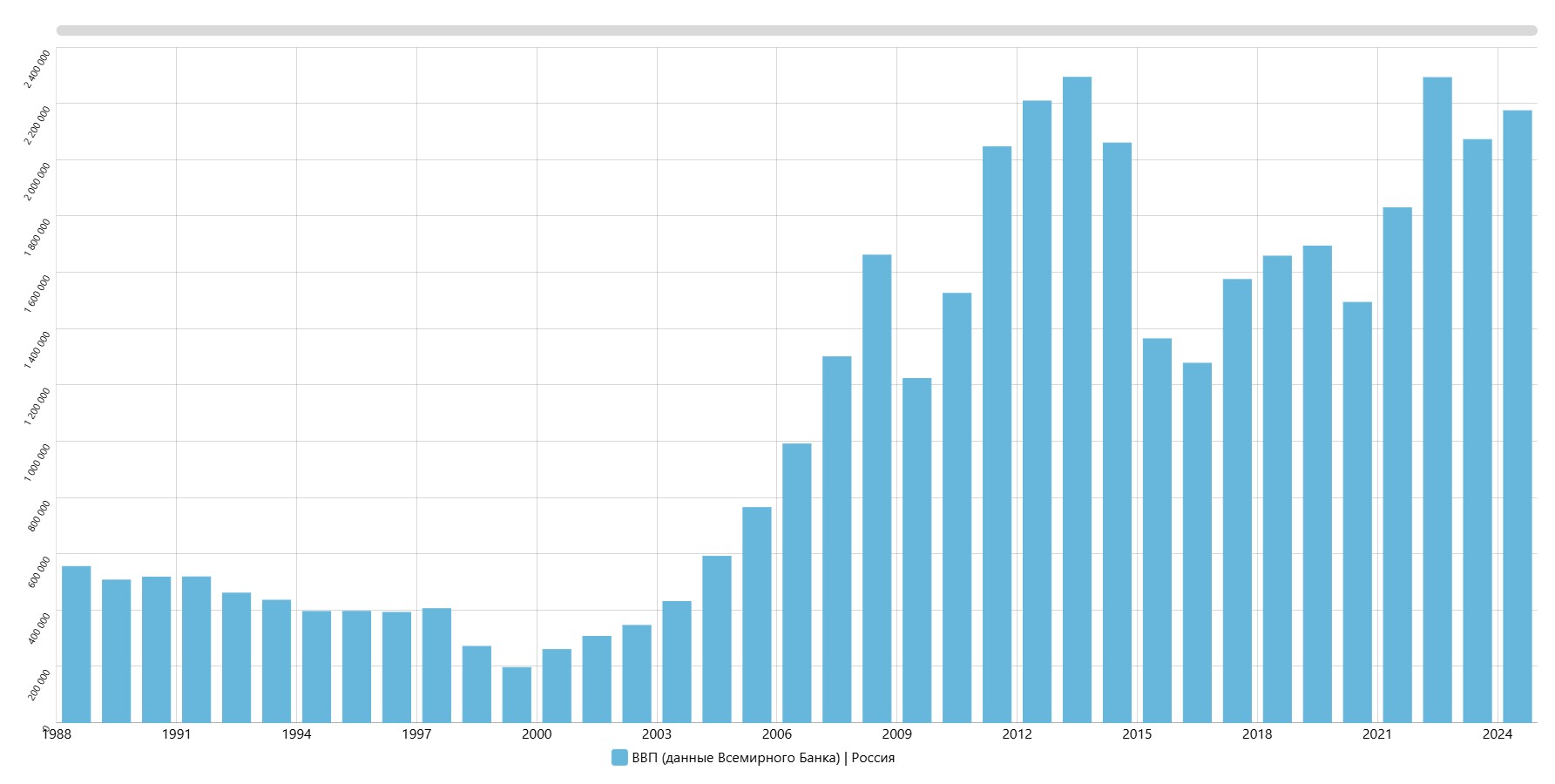Select the 2018 x-axis year label
Image resolution: width=1555 pixels, height=784 pixels.
[1257, 734]
